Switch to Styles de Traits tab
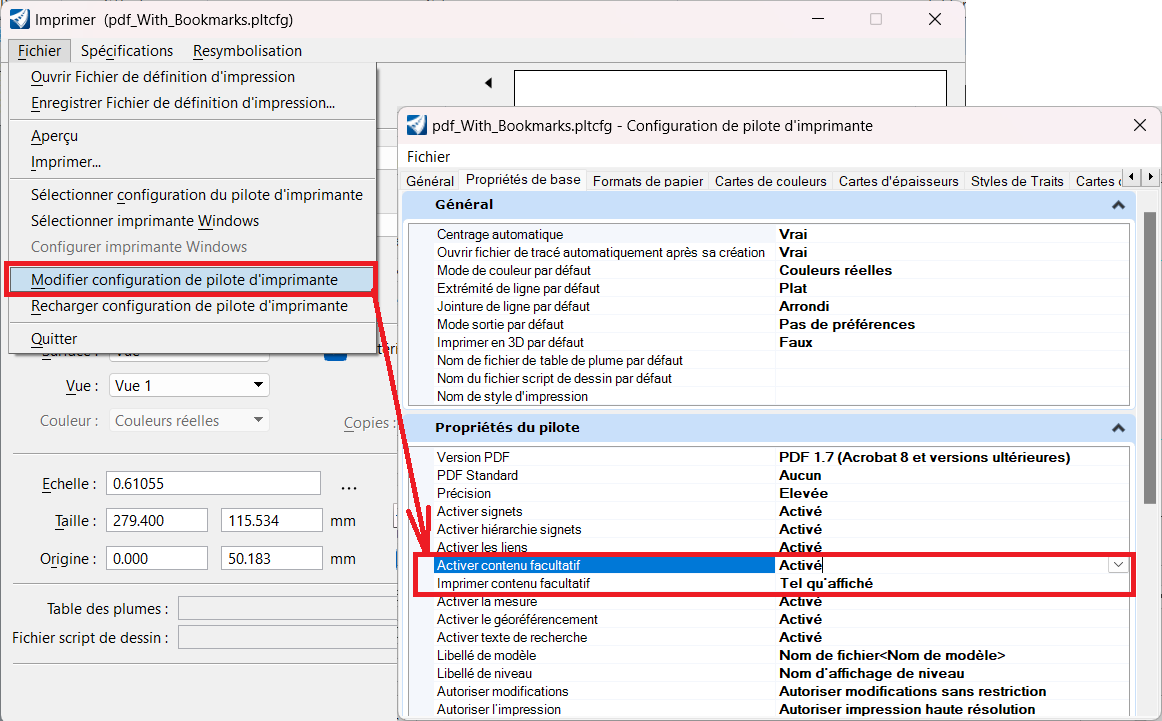The height and width of the screenshot is (721, 1162). [1017, 181]
